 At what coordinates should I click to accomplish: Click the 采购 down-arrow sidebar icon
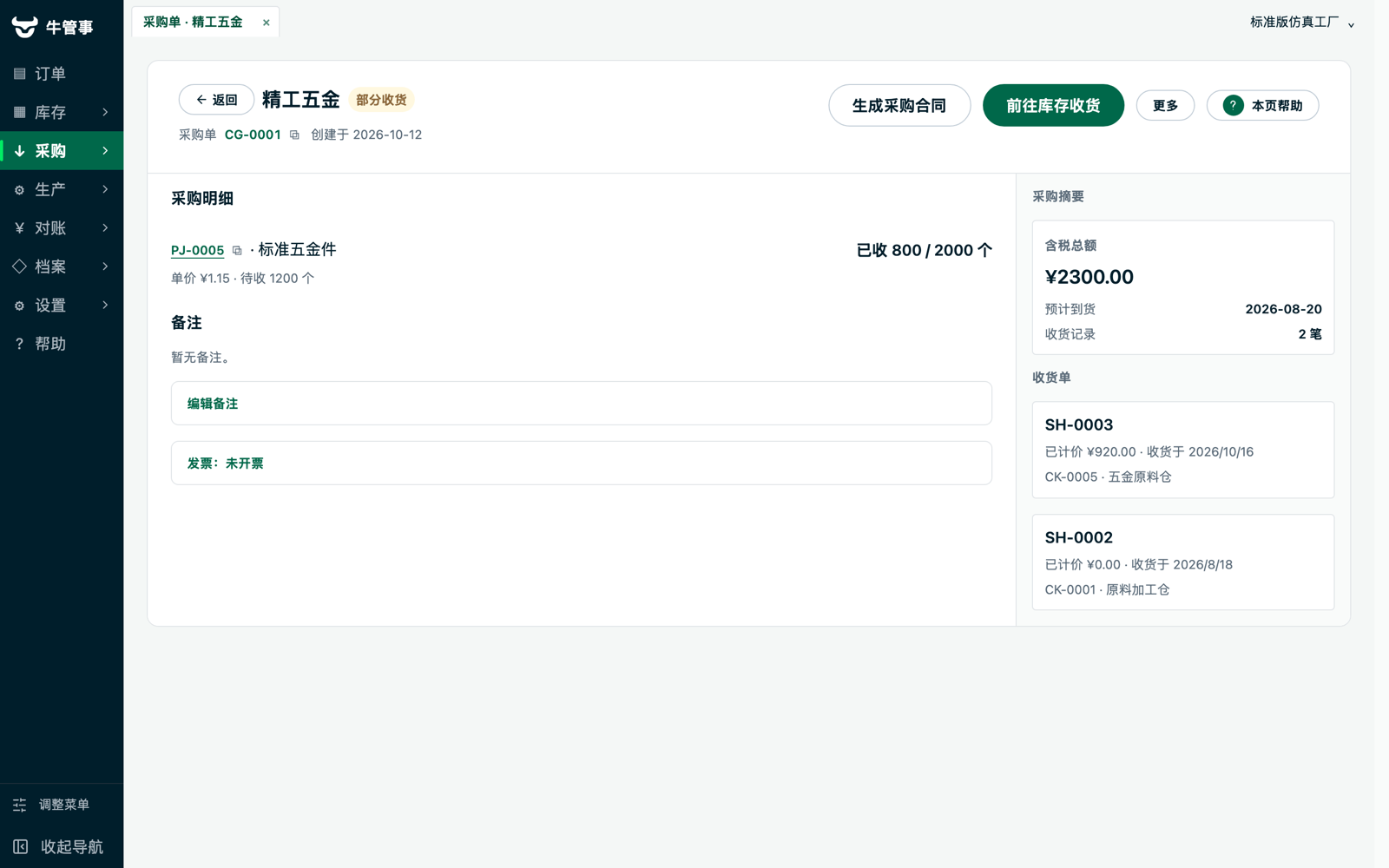19,151
